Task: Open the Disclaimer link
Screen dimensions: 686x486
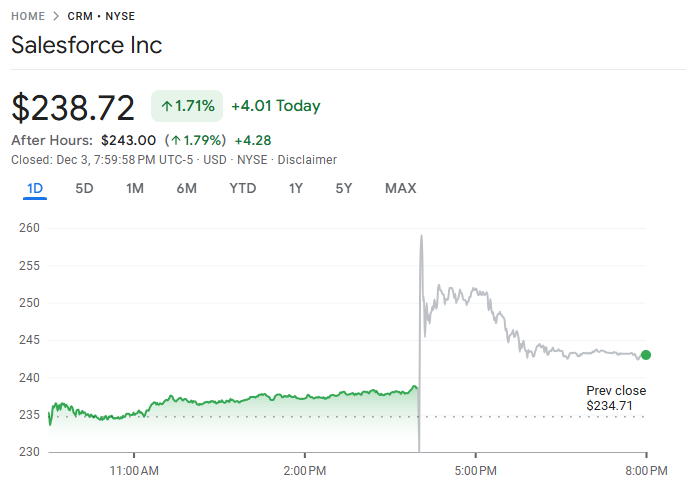Action: pos(307,160)
